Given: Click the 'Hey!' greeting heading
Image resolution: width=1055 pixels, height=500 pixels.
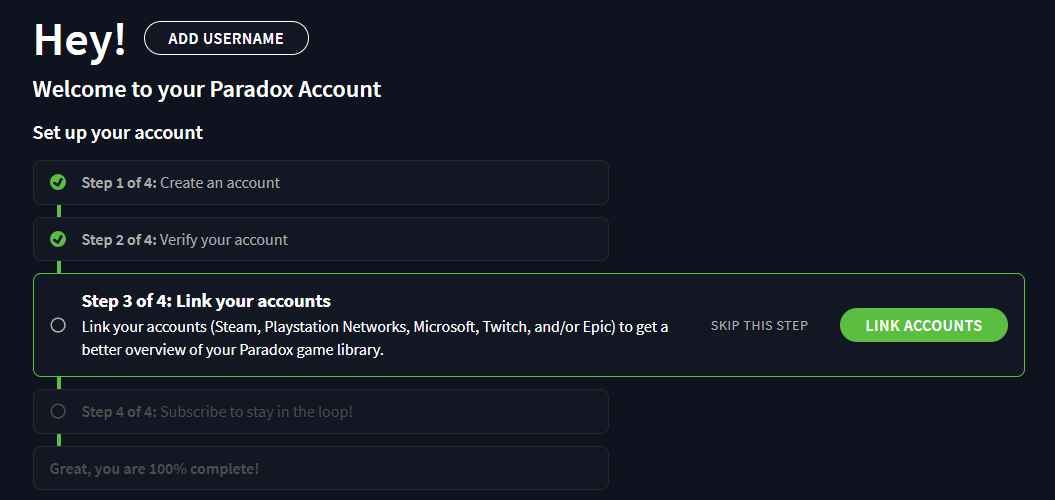Looking at the screenshot, I should [79, 39].
